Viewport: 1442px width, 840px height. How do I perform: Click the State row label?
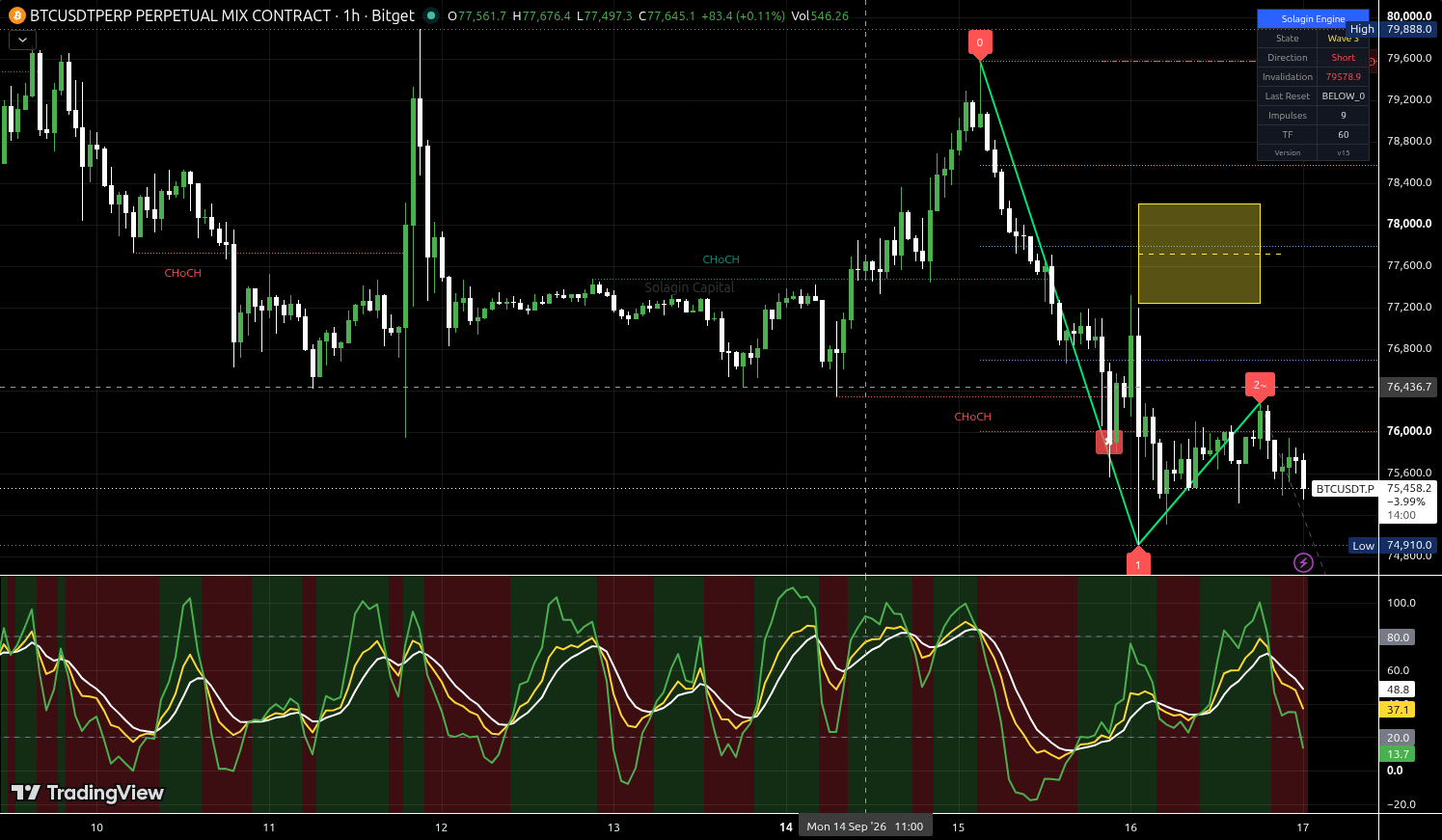tap(1288, 39)
